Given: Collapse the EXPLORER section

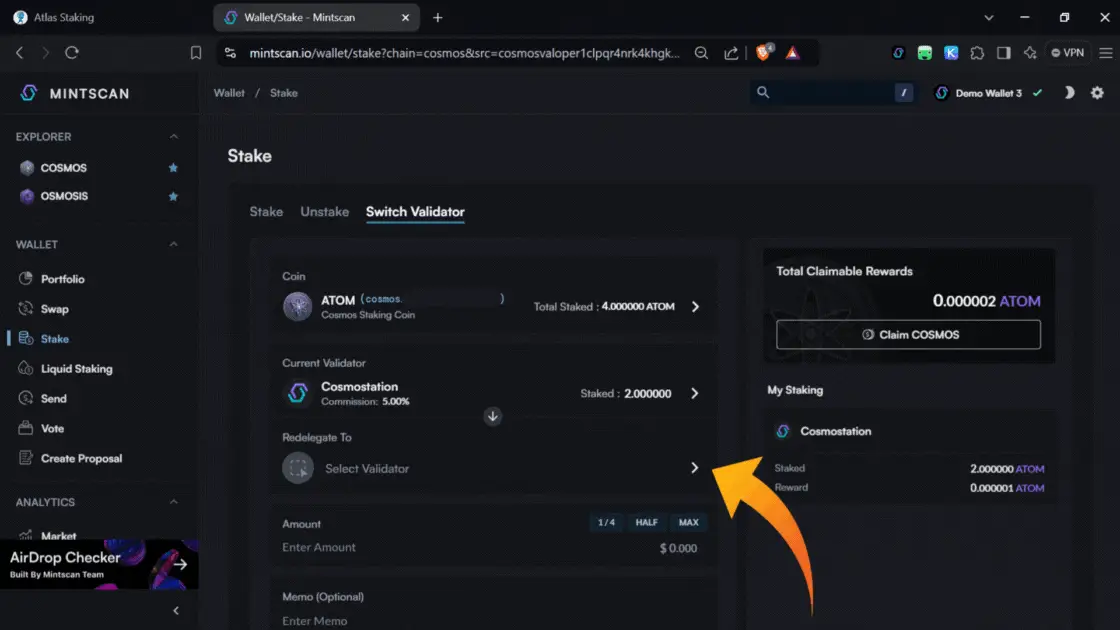Looking at the screenshot, I should [x=173, y=137].
